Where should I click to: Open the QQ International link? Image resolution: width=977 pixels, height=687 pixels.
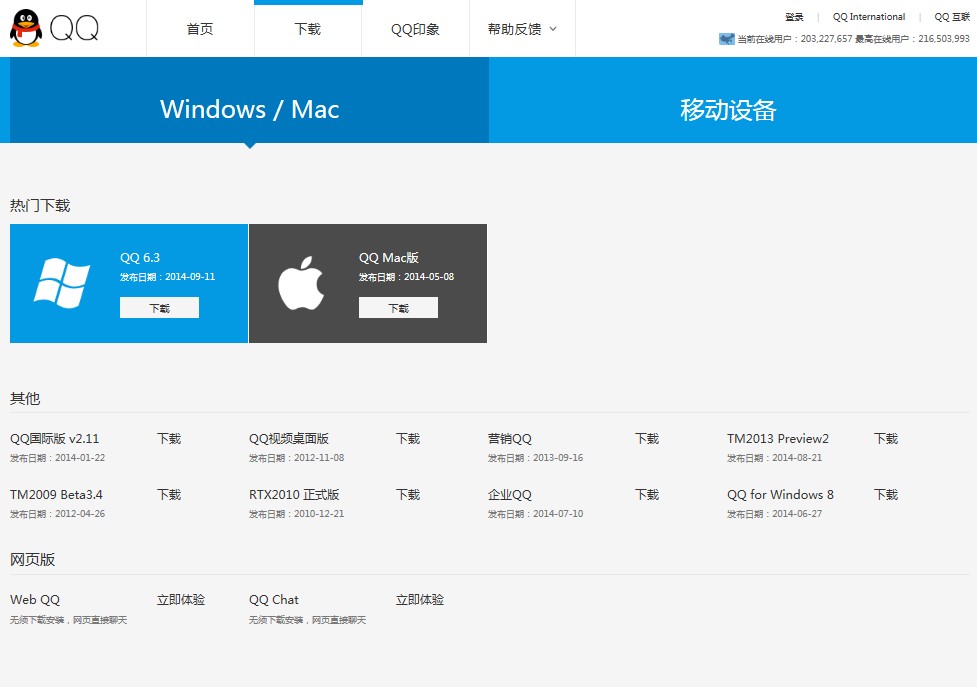point(869,17)
